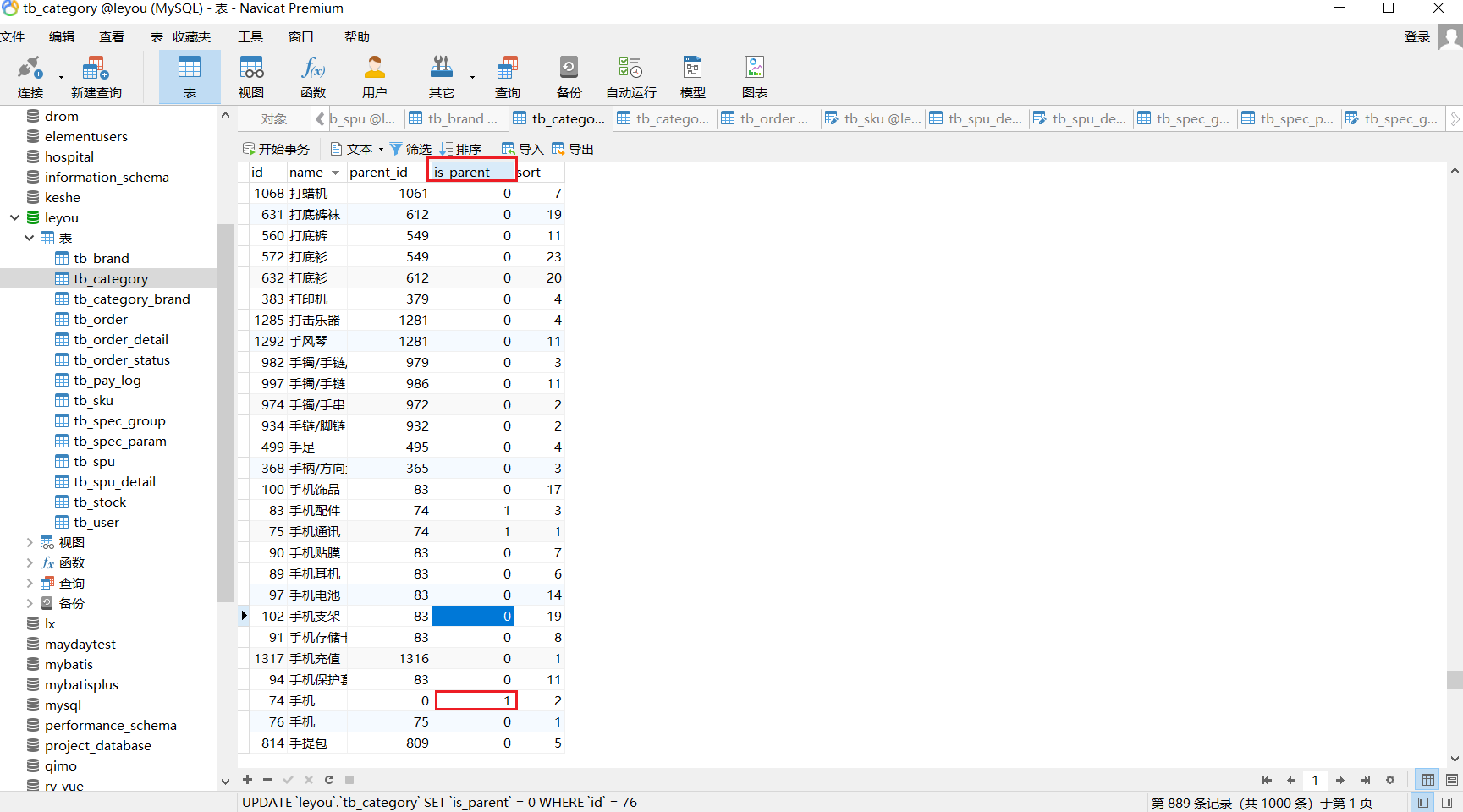This screenshot has width=1463, height=812.
Task: Select tb_order_detail table in tree
Action: tap(120, 339)
